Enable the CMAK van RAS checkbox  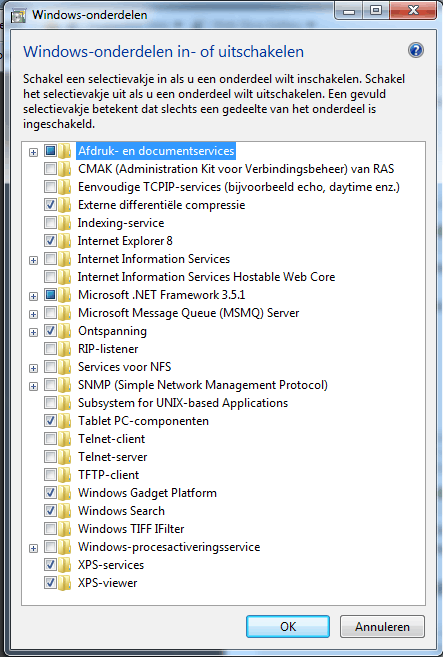[50, 169]
